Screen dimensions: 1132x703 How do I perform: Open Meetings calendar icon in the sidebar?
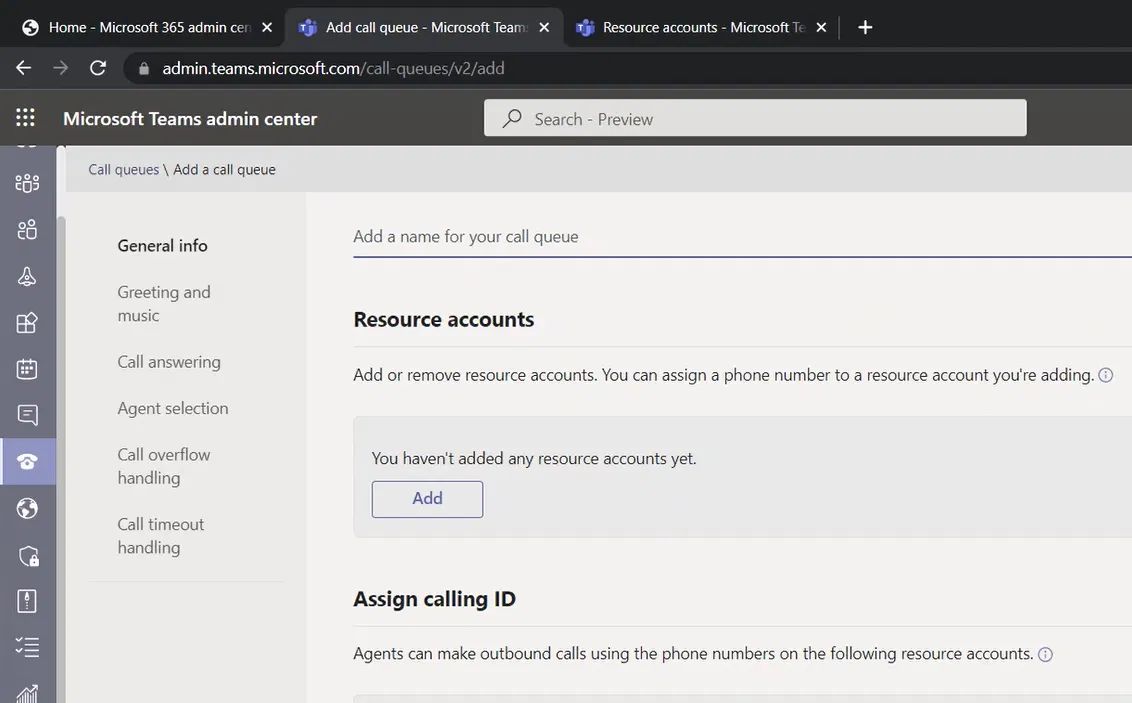[27, 369]
